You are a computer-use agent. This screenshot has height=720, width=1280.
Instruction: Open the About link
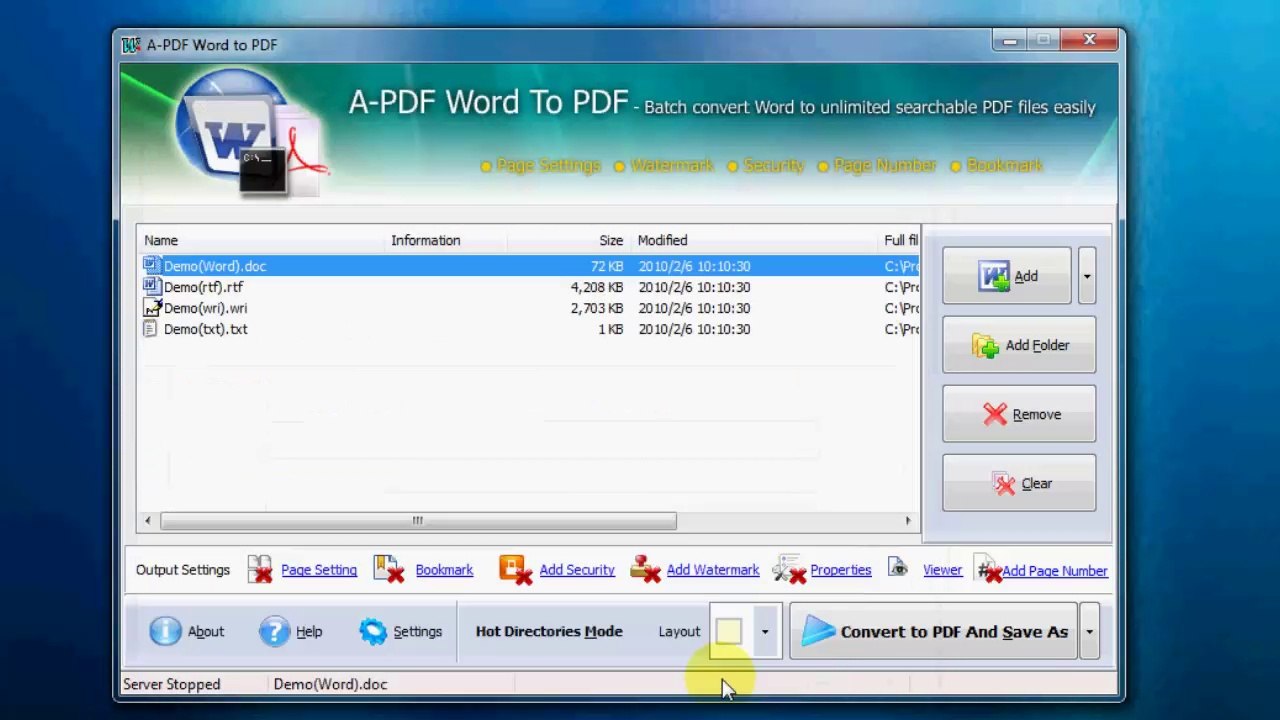[x=206, y=632]
